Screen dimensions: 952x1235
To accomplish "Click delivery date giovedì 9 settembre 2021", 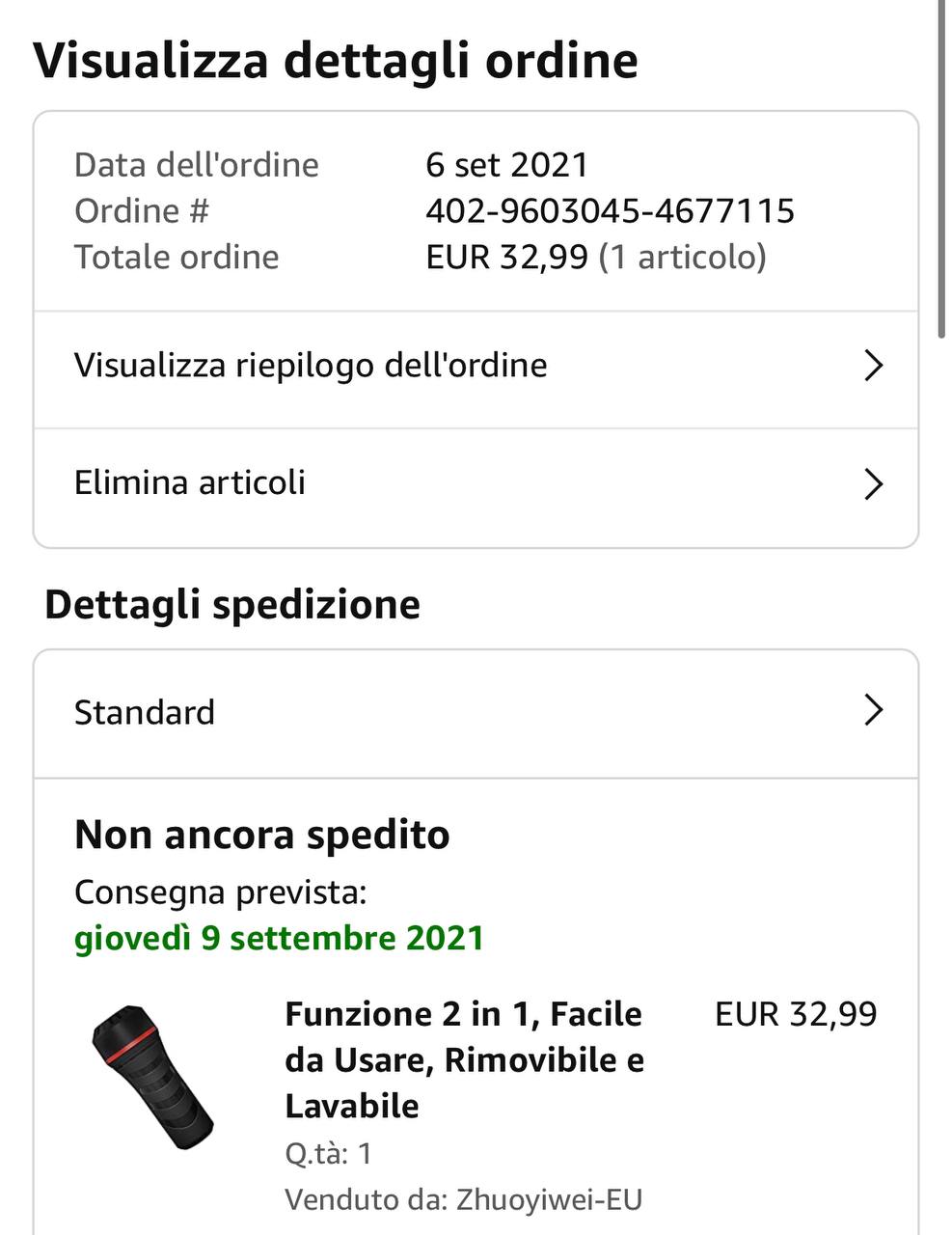I will [x=279, y=938].
